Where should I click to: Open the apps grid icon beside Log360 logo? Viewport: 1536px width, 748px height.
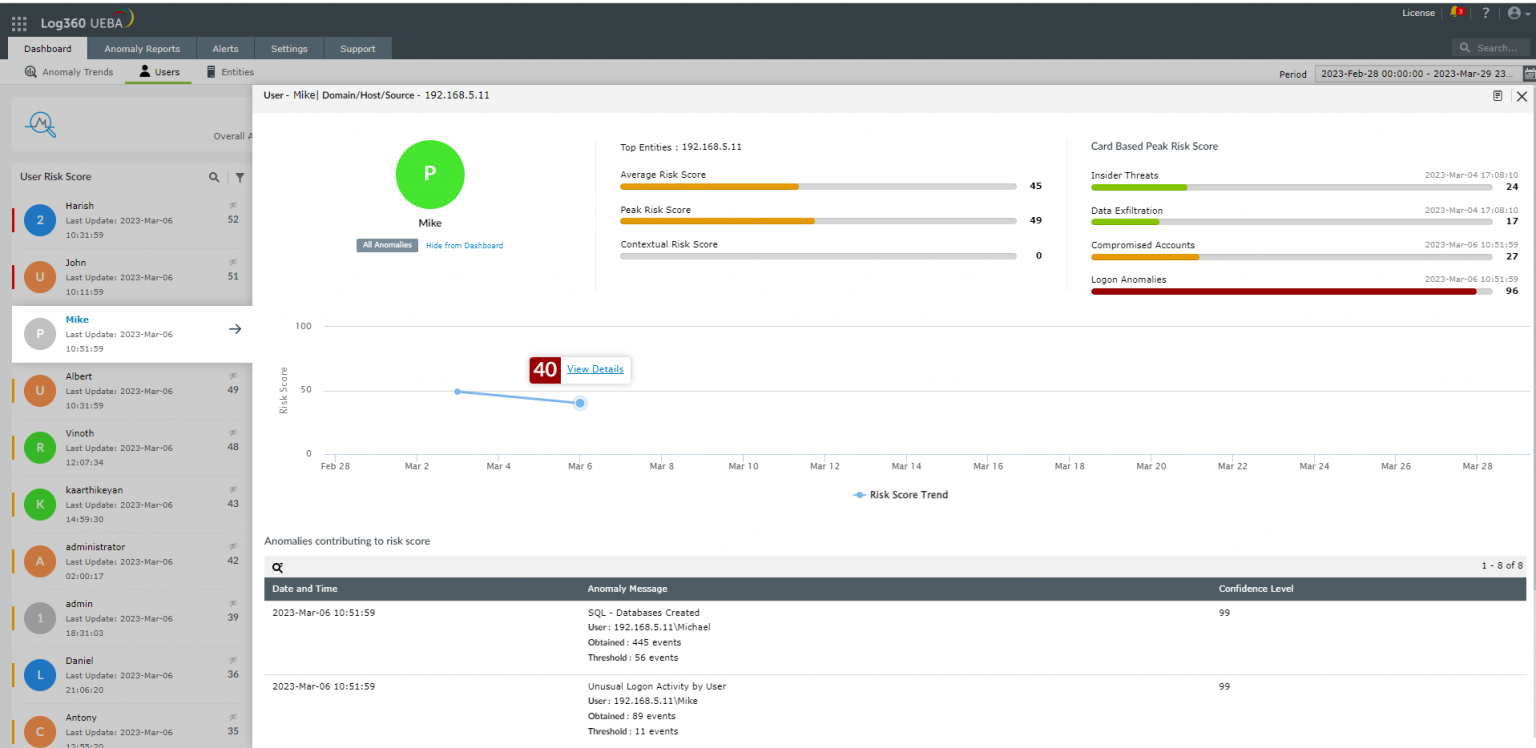[18, 22]
